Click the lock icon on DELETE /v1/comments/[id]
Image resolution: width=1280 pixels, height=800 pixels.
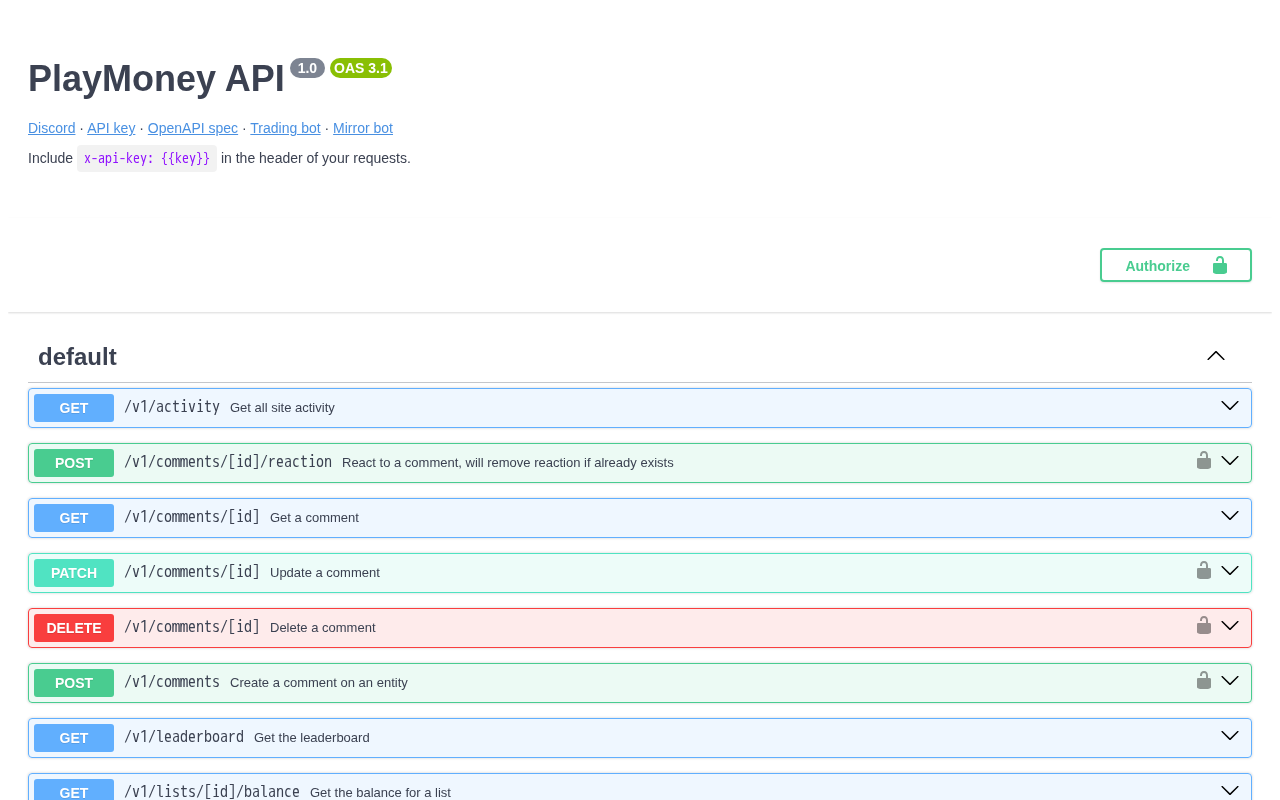1204,626
